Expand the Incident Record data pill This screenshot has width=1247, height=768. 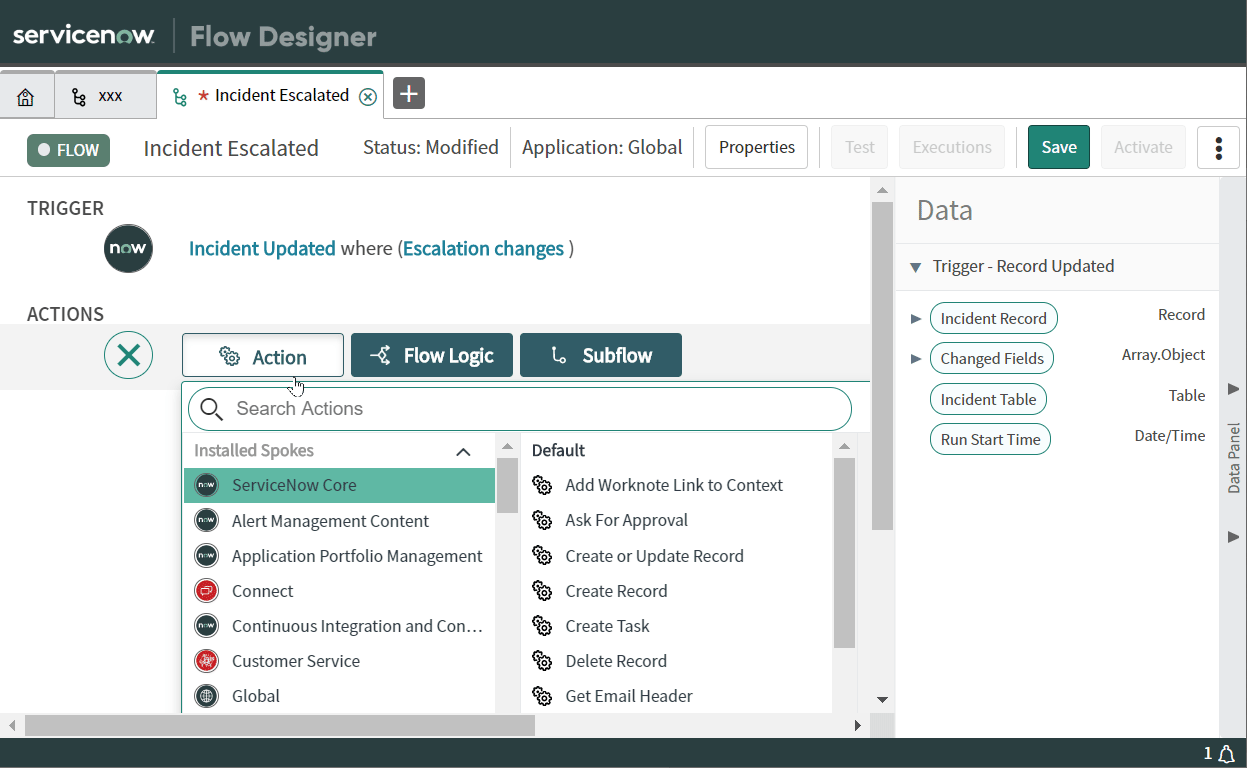[916, 318]
